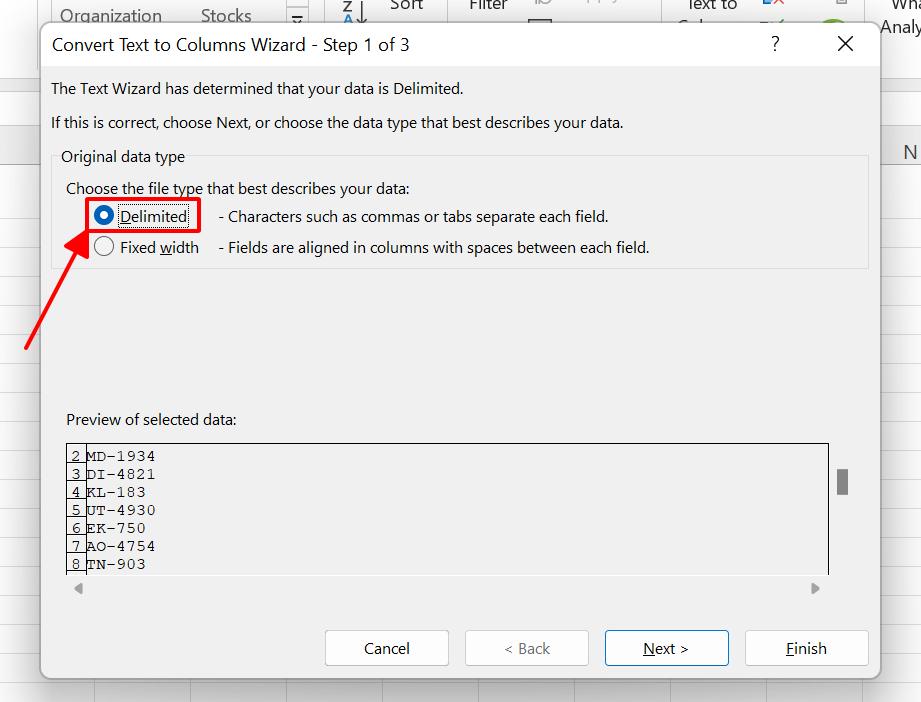Click the Finish button
This screenshot has width=921, height=702.
(806, 648)
